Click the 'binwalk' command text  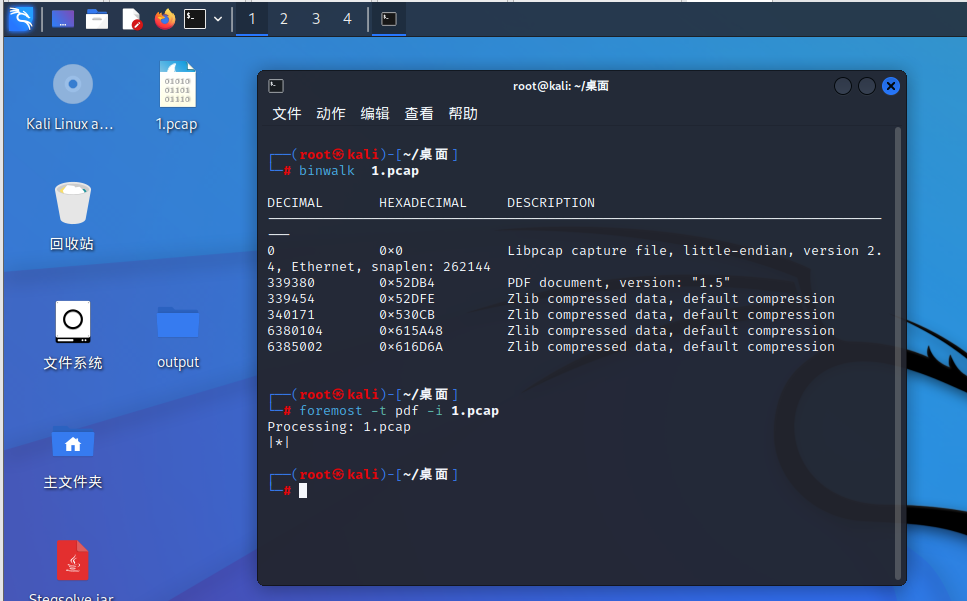[x=327, y=171]
